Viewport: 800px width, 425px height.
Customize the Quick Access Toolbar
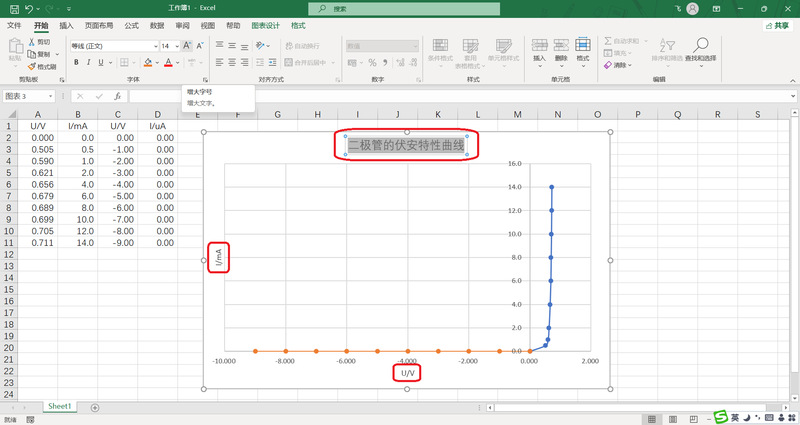pyautogui.click(x=68, y=9)
